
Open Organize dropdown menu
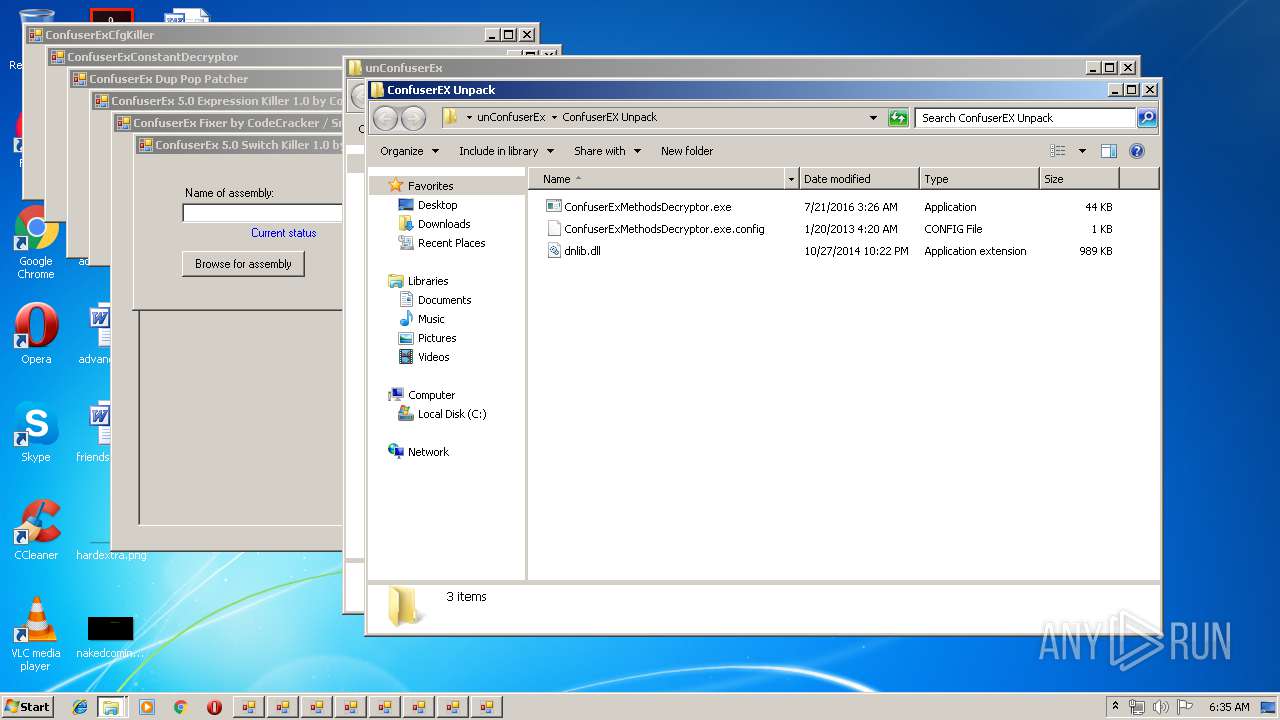pyautogui.click(x=409, y=151)
